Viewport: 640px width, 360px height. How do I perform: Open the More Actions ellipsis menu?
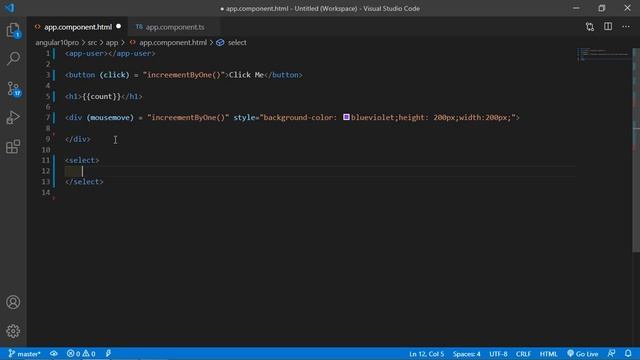[626, 27]
